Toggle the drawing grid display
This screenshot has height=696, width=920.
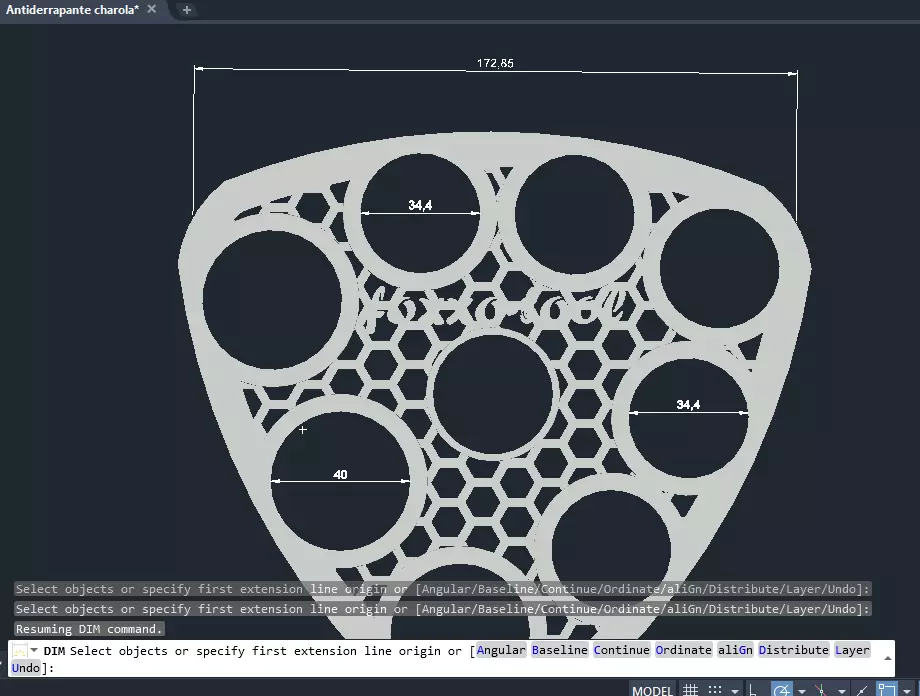pos(691,690)
